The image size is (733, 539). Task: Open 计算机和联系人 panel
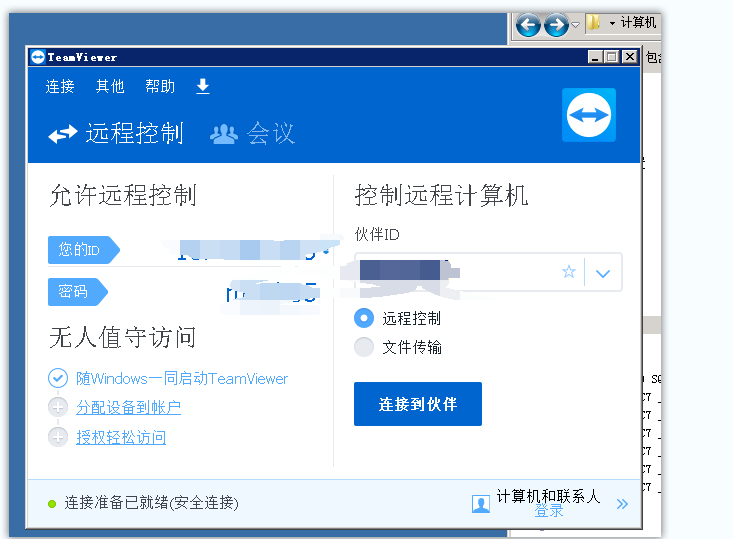click(548, 496)
